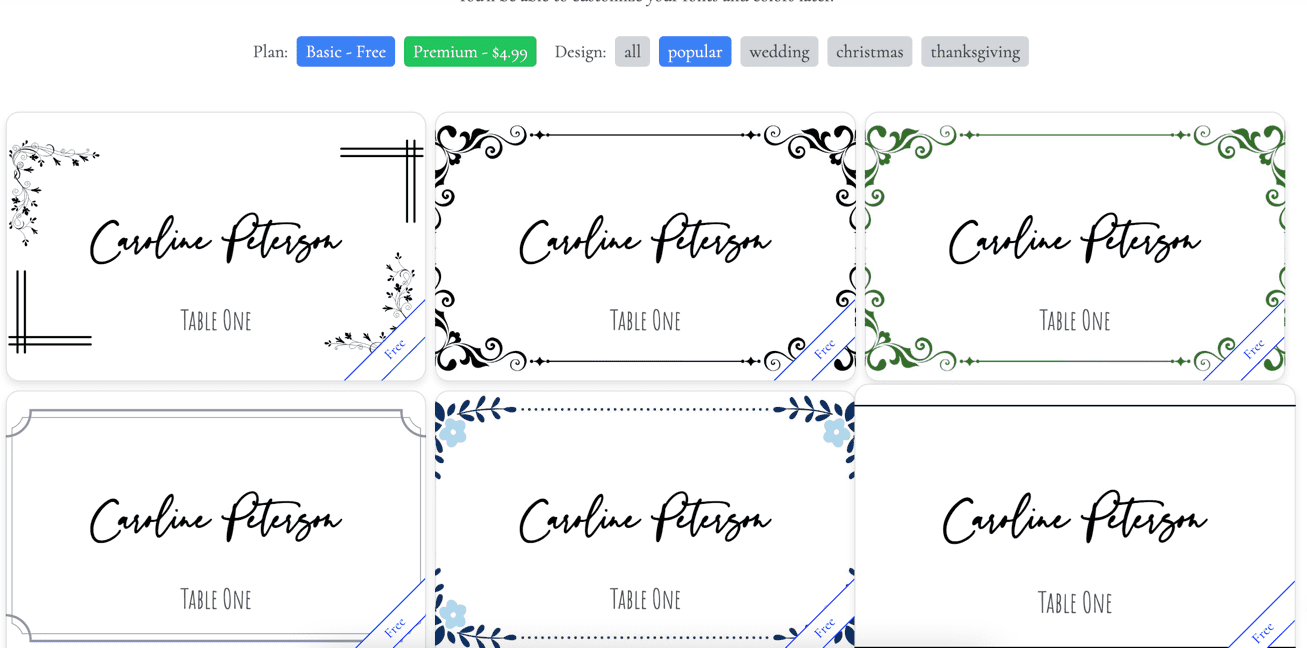Filter designs by christmas

click(x=869, y=52)
